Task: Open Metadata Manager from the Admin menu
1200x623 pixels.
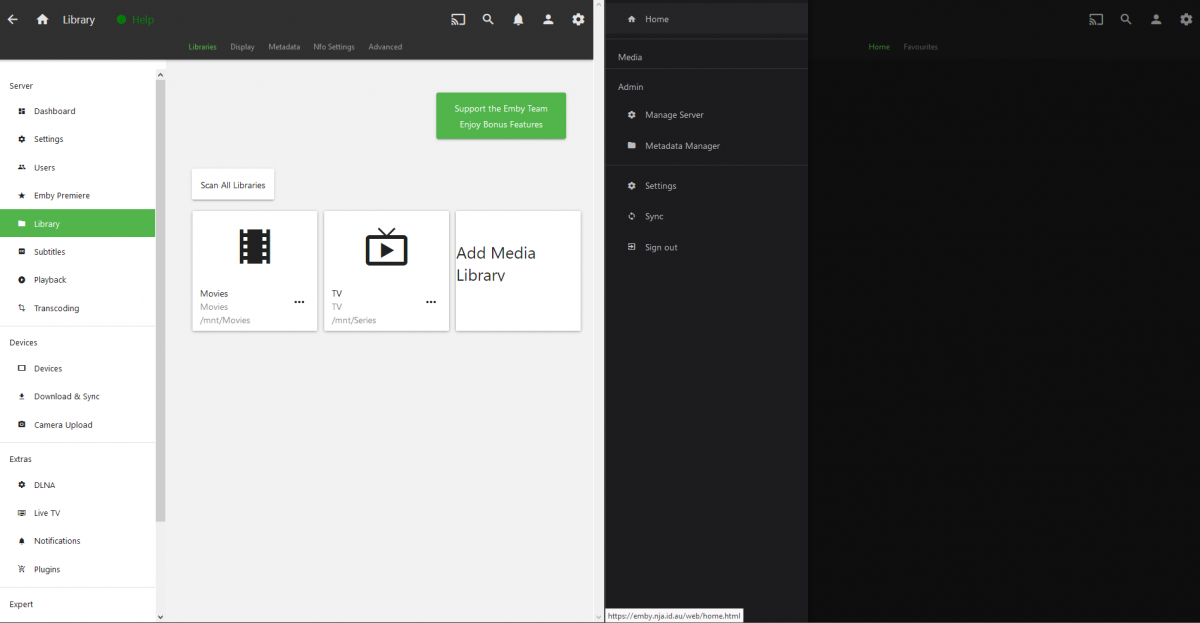Action: pyautogui.click(x=682, y=146)
